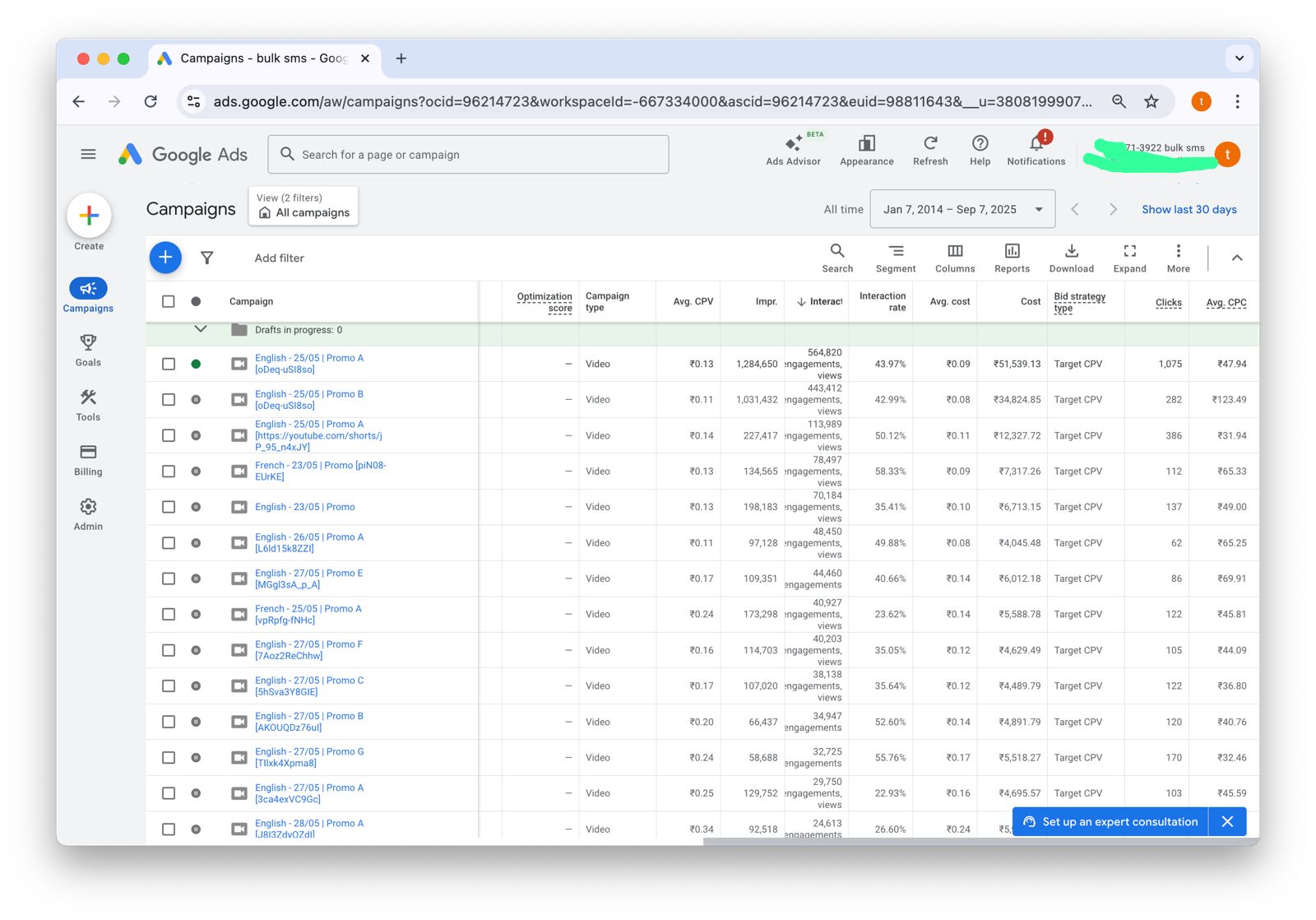Open English - 27/05 | Promo F campaign
1316x920 pixels.
pyautogui.click(x=308, y=650)
